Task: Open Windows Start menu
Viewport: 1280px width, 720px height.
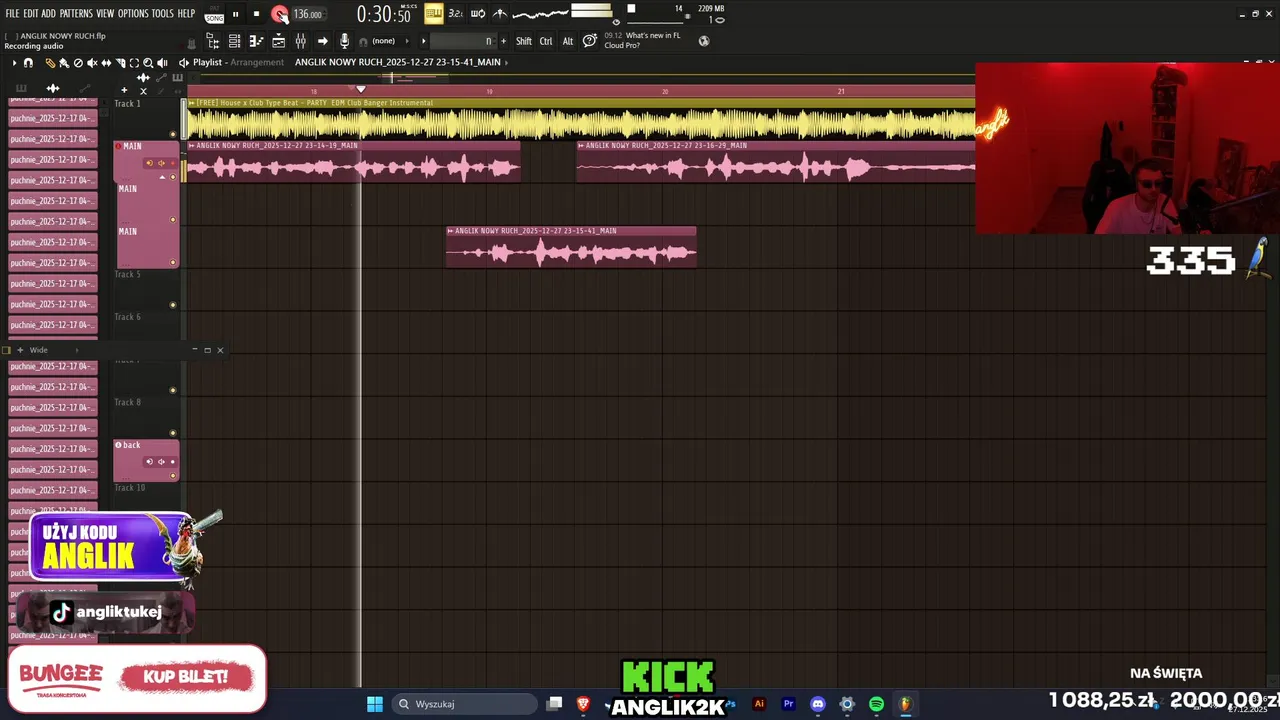Action: pyautogui.click(x=374, y=704)
